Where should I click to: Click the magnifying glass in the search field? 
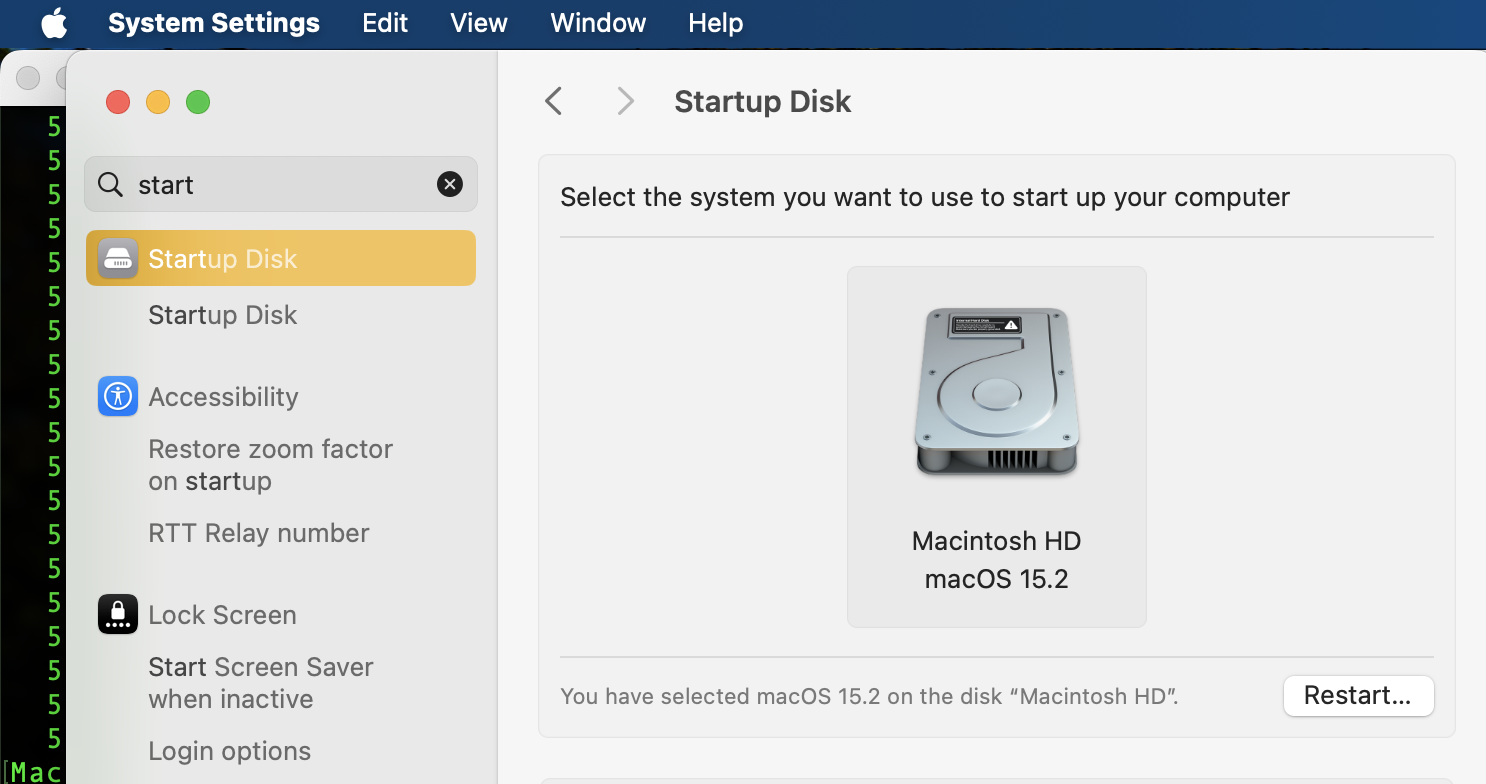pos(108,184)
